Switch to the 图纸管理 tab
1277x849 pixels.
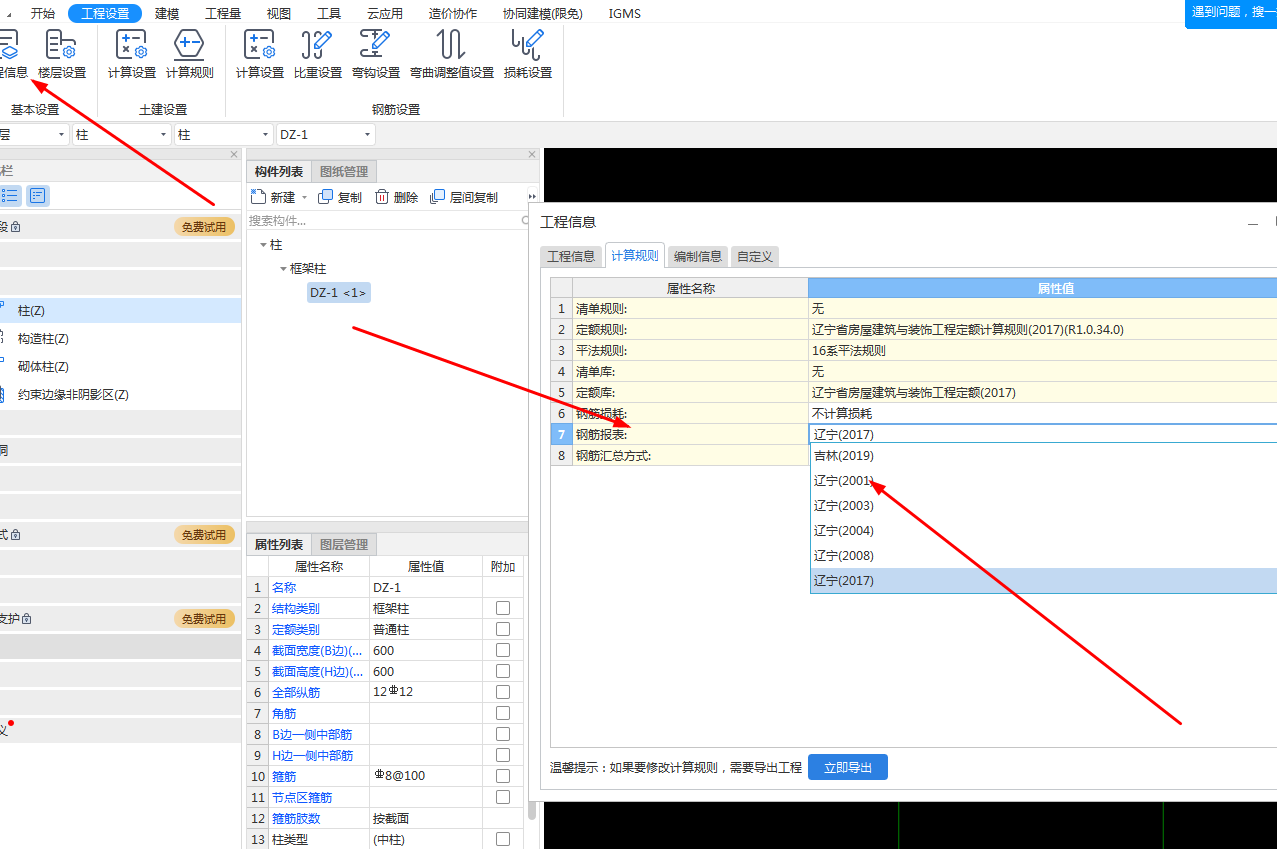(x=344, y=171)
